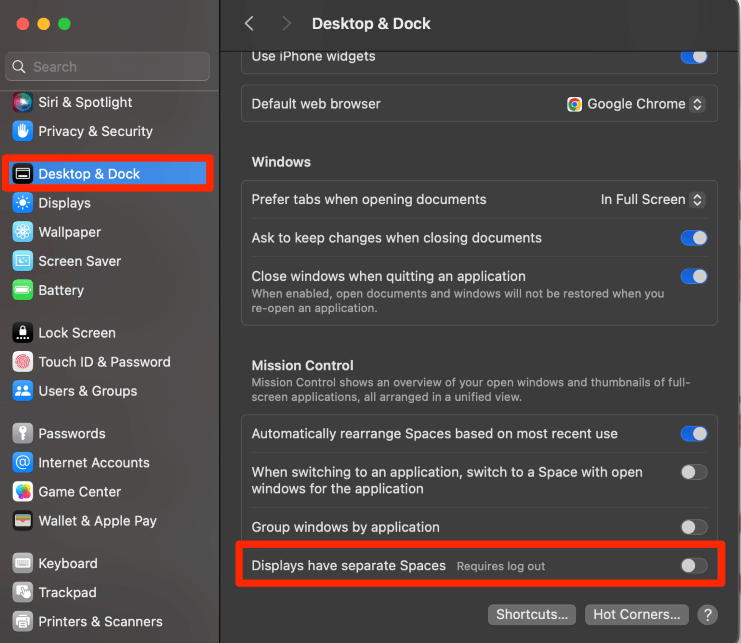The width and height of the screenshot is (741, 643).
Task: Select Keyboard in the settings sidebar
Action: (68, 563)
